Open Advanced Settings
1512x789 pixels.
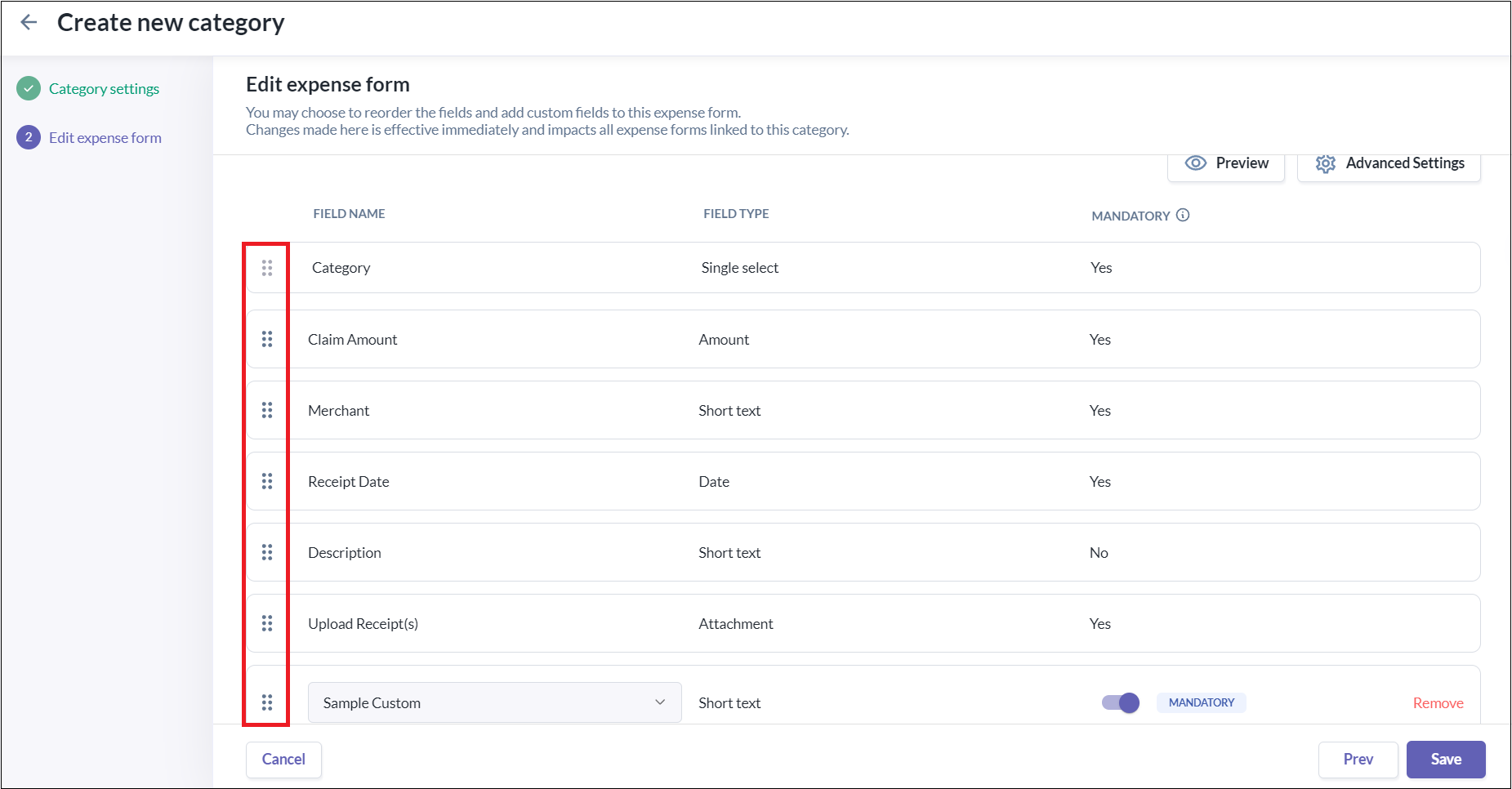click(x=1389, y=163)
